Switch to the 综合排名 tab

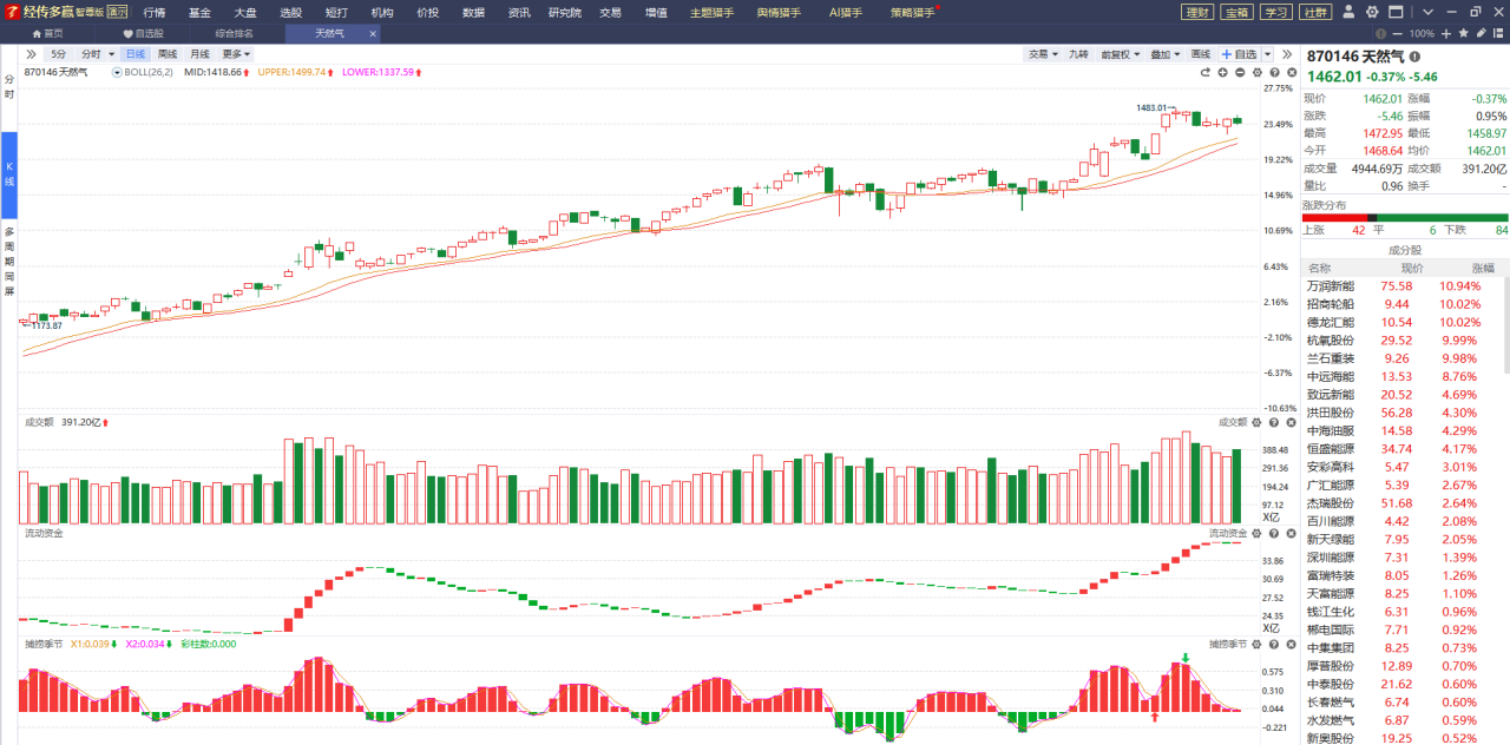(x=234, y=33)
